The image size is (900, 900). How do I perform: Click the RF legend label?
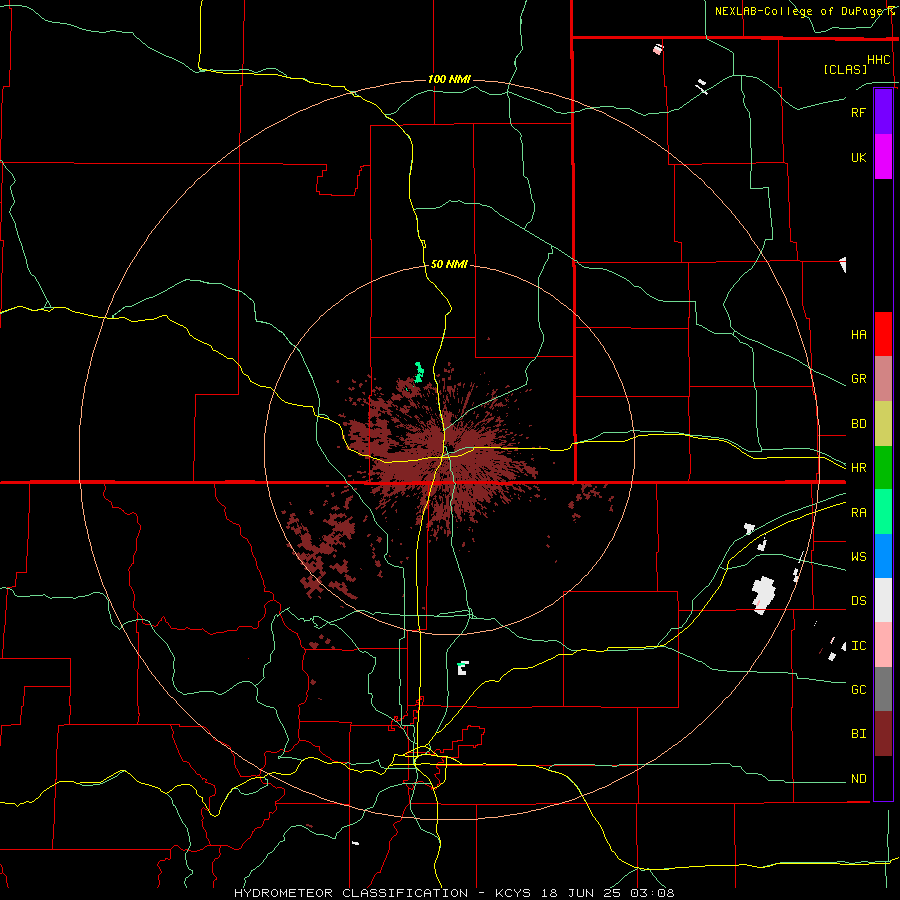tap(858, 112)
